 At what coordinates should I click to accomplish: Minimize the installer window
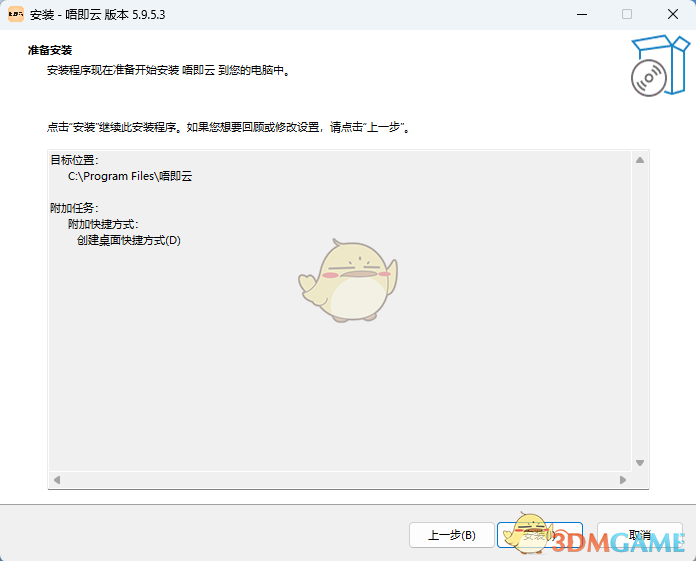coord(582,14)
